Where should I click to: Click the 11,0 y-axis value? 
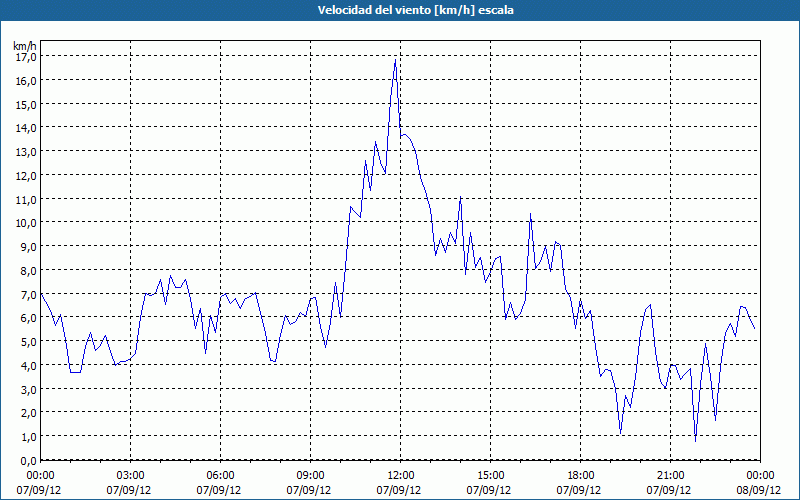click(26, 199)
